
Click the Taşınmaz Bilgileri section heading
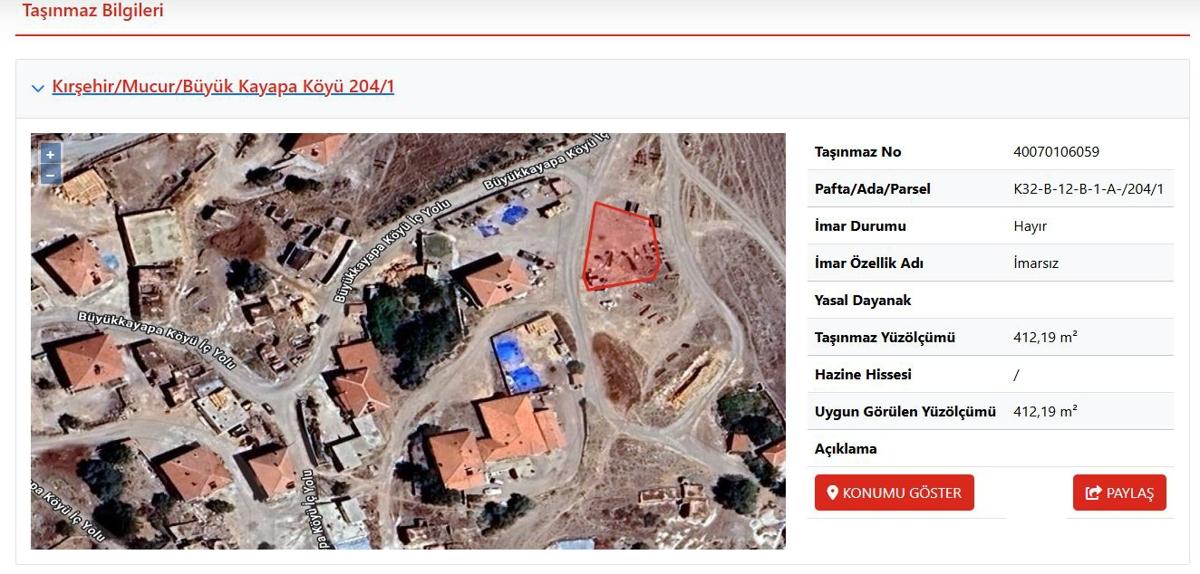[x=93, y=11]
